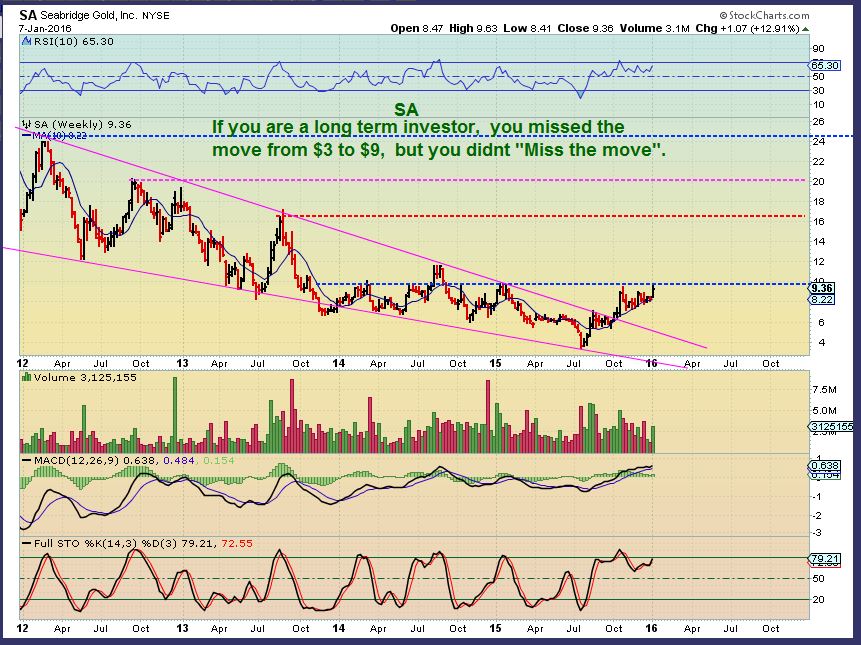Click the 16 tick on price axis

coord(818,221)
